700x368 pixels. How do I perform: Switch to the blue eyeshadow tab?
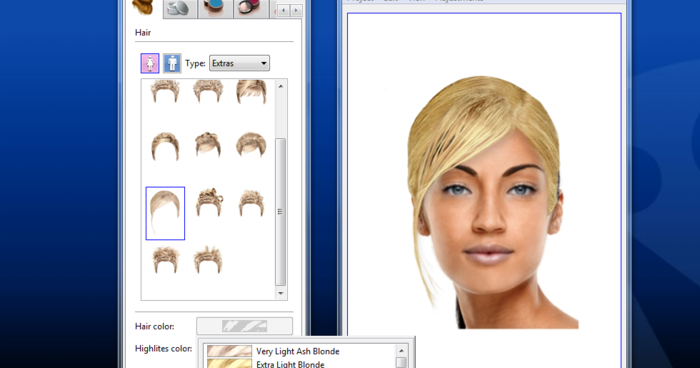click(x=215, y=8)
